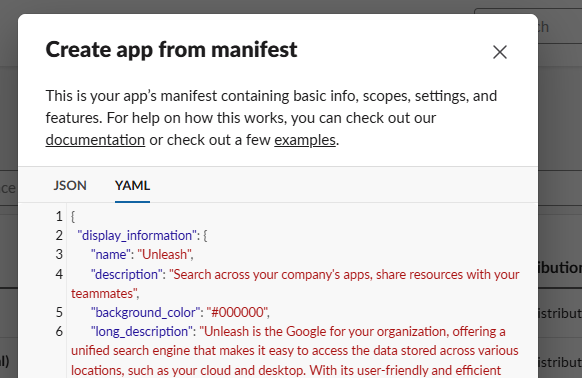Click the "long_description" key on line 6
Viewport: 582px width, 378px height.
point(142,332)
